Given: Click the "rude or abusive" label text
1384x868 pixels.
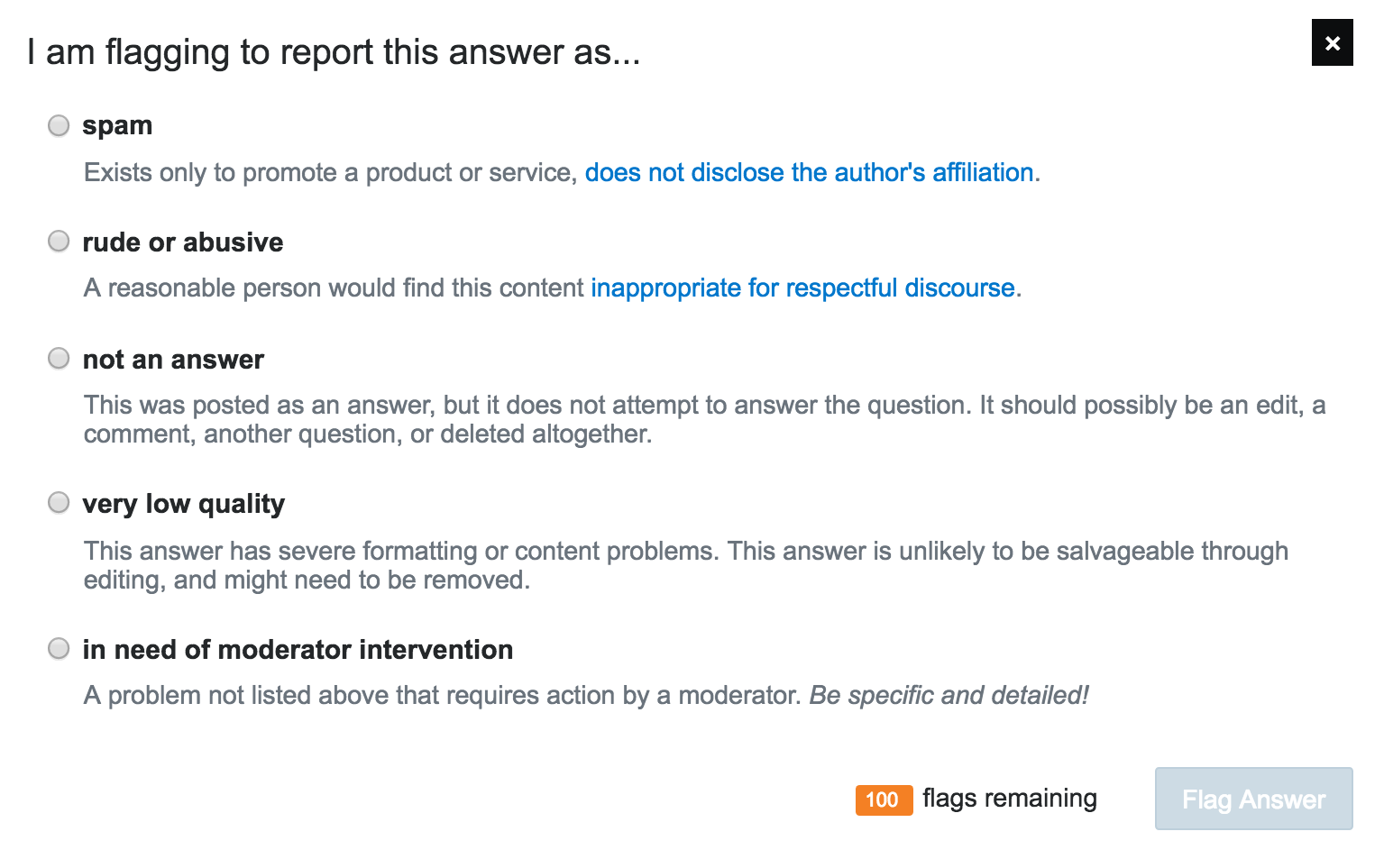Looking at the screenshot, I should pos(182,242).
